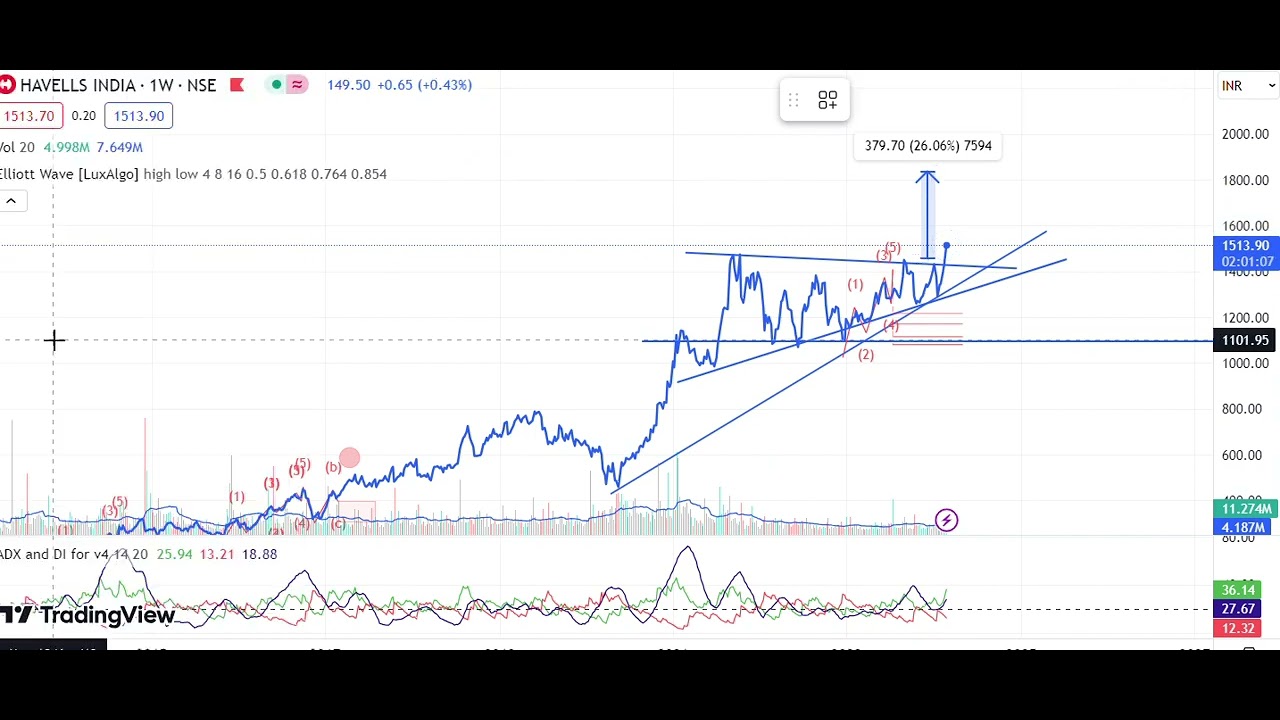Click the purple lightning bolt icon on chart
1280x720 pixels.
tap(946, 520)
